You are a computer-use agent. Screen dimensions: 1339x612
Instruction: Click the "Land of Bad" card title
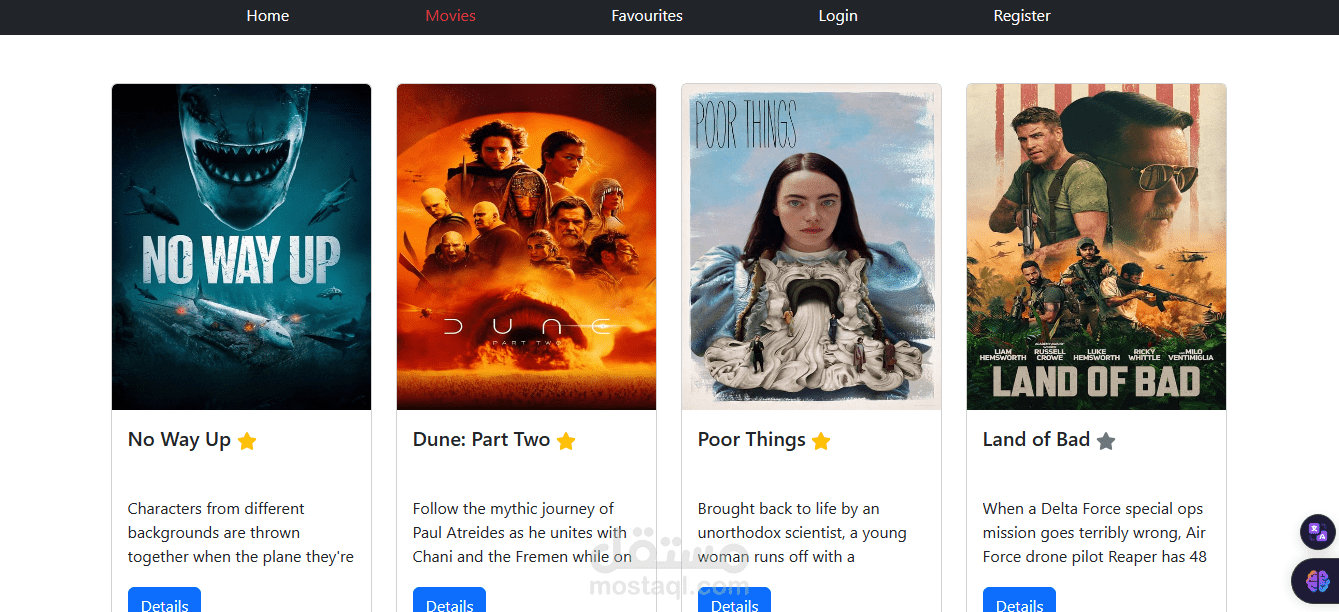pyautogui.click(x=1036, y=440)
